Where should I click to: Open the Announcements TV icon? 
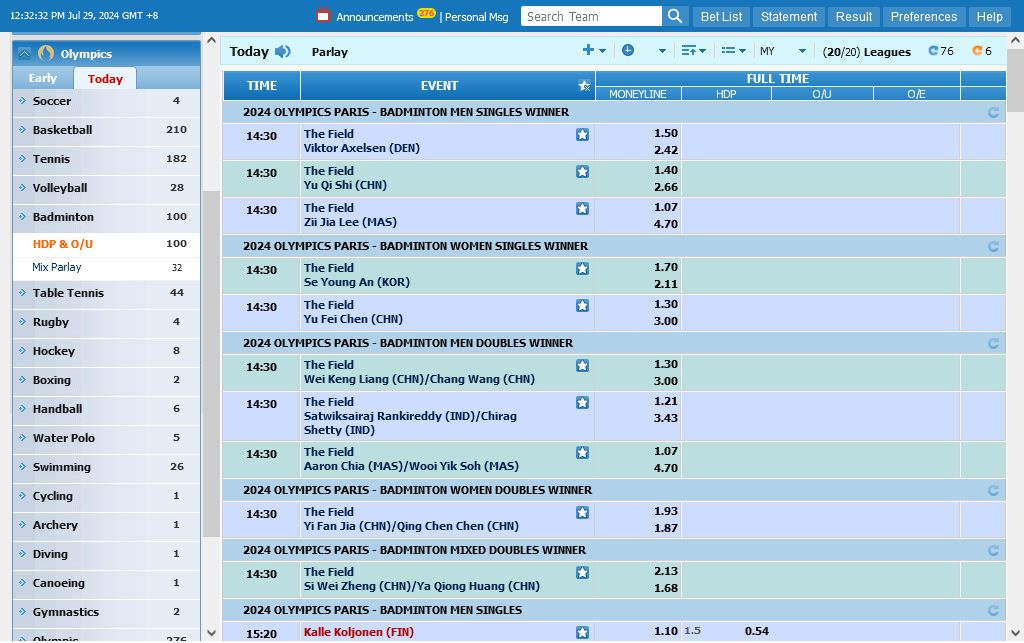[x=323, y=15]
